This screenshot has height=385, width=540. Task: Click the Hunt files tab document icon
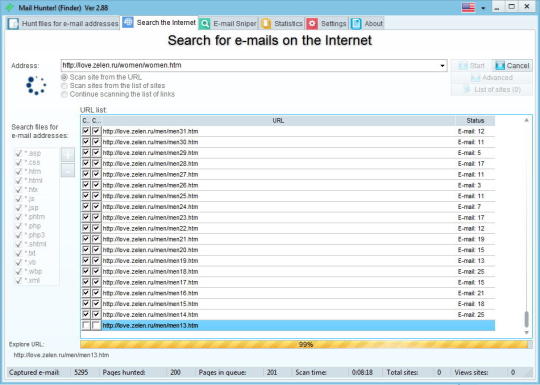[x=13, y=23]
